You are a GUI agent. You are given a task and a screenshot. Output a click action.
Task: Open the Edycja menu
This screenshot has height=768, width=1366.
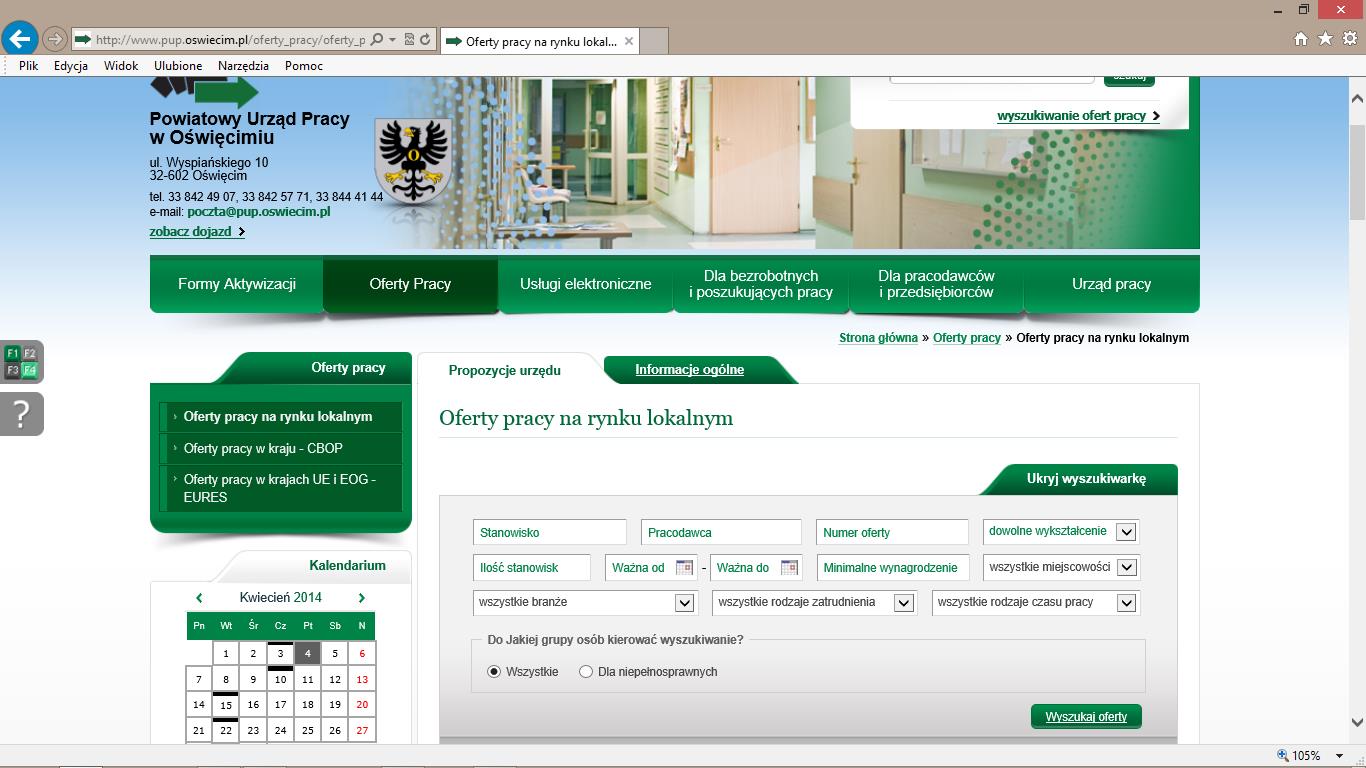(71, 66)
